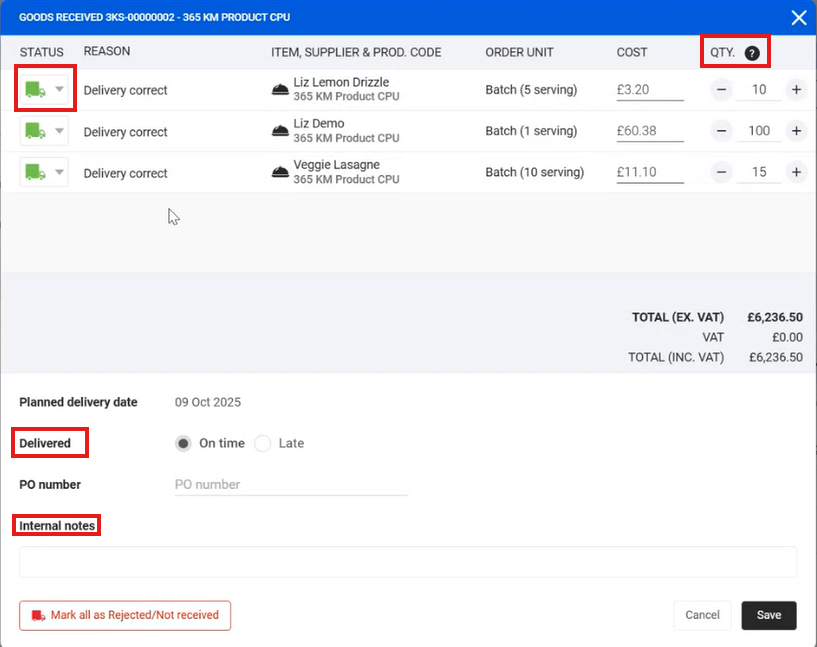The width and height of the screenshot is (817, 647).
Task: Click the green truck status icon for Liz Lemon Drizzle
Action: point(35,90)
